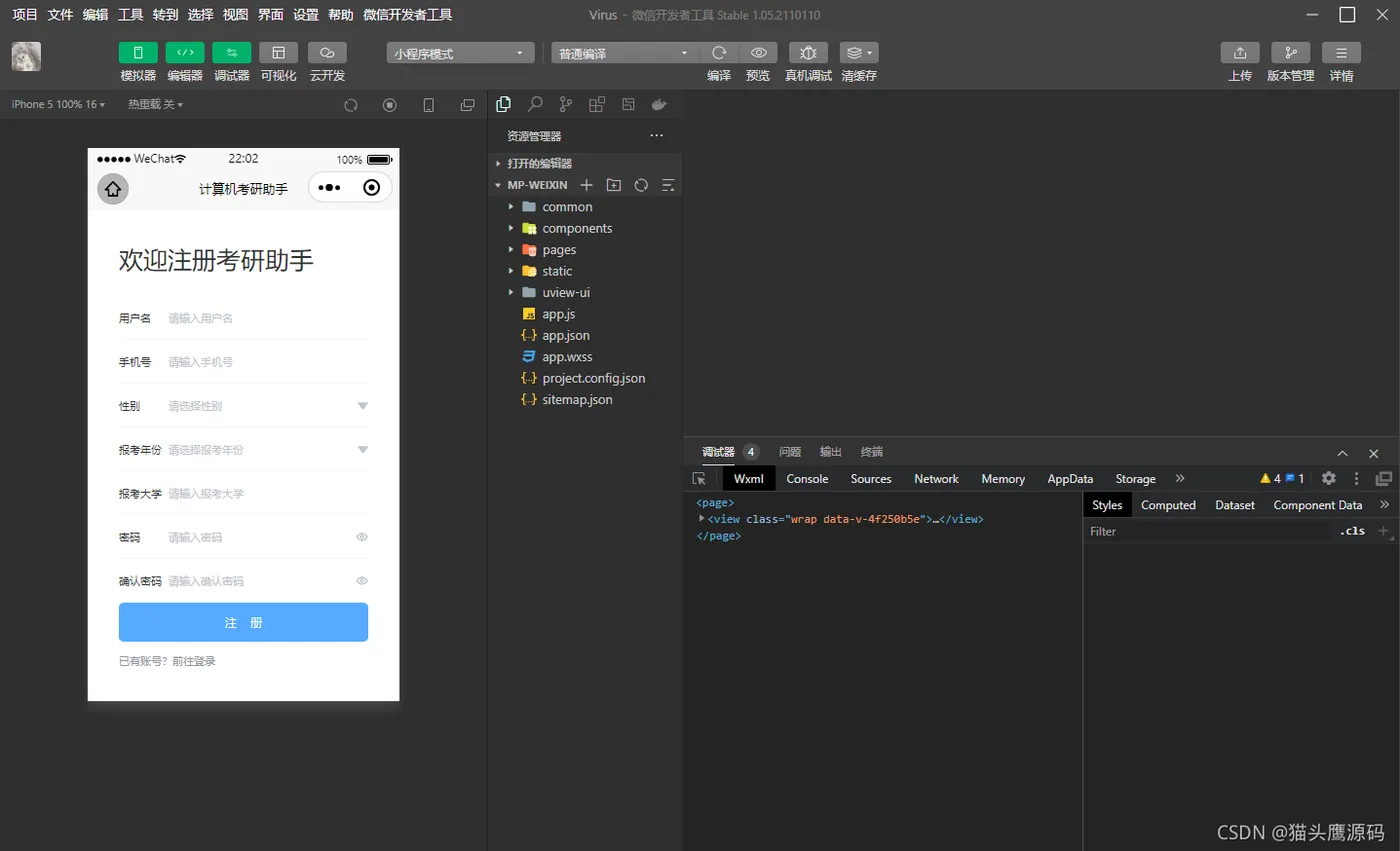1400x851 pixels.
Task: Click the 注册 register button
Action: 243,622
